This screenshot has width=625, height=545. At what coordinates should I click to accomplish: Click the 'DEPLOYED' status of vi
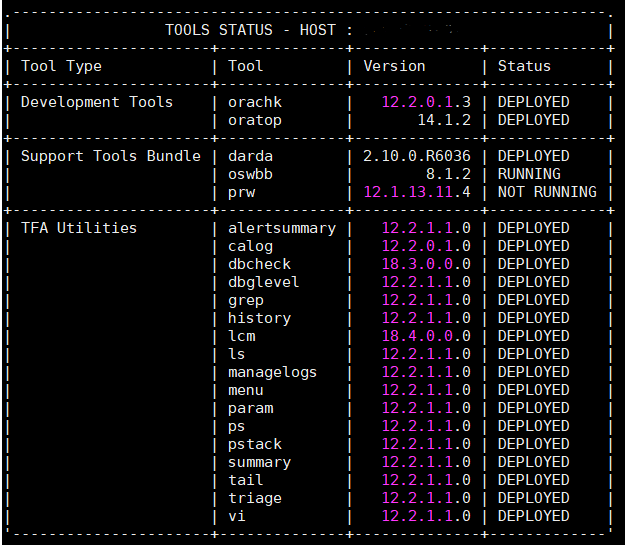point(533,516)
